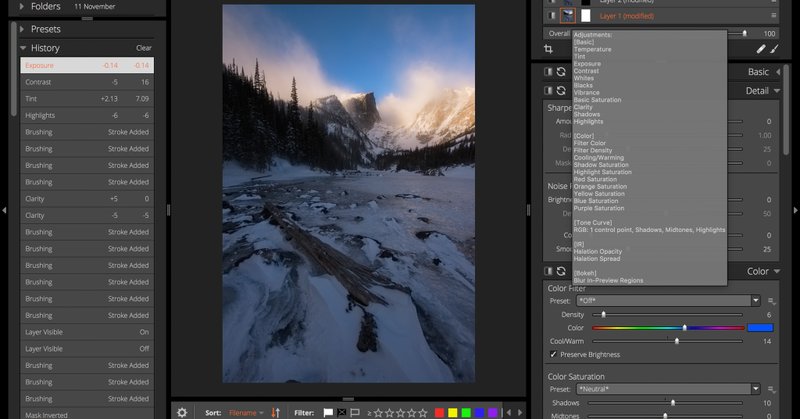
Task: Click the main mountain photo preview
Action: click(x=348, y=193)
